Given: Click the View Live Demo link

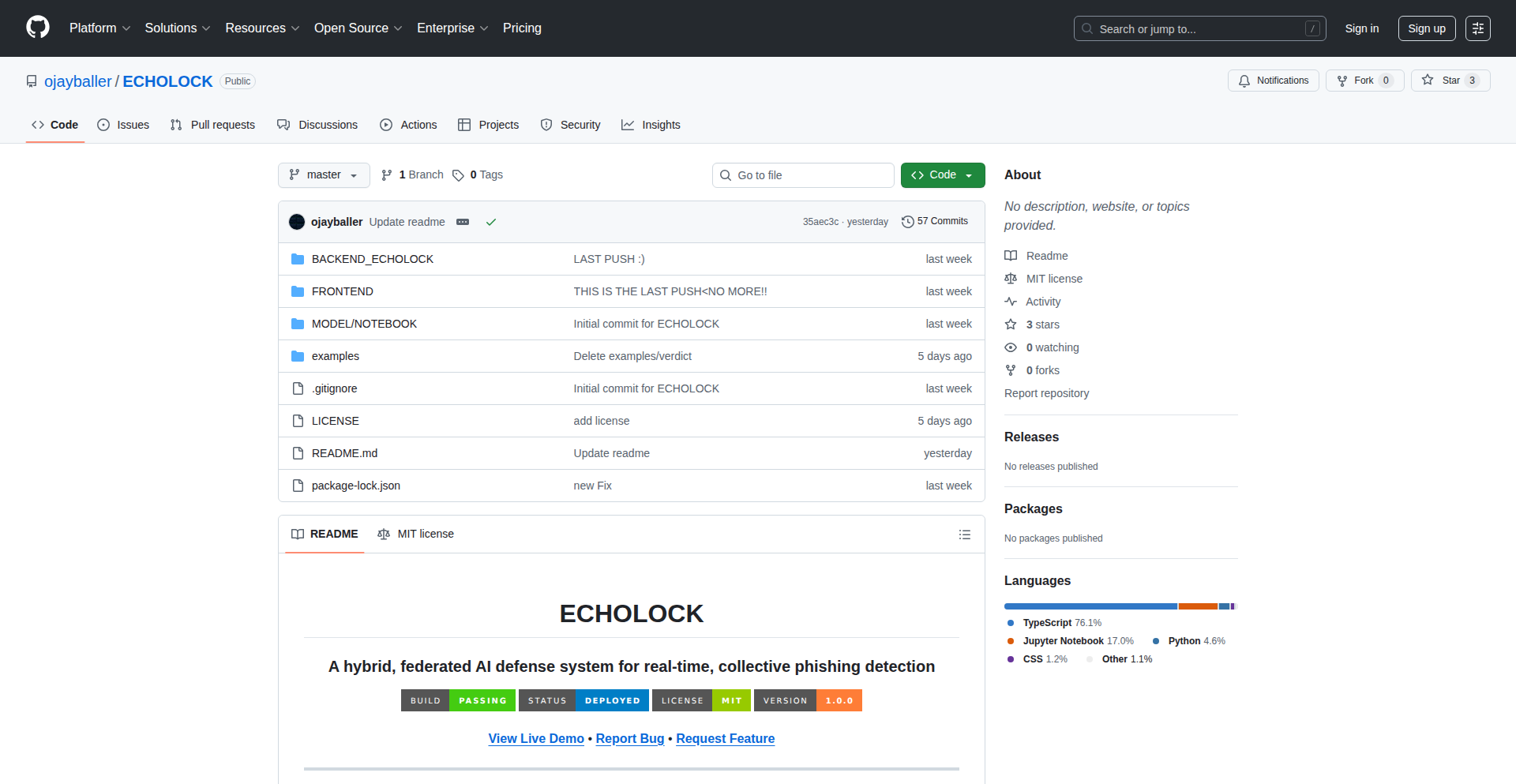Looking at the screenshot, I should coord(536,738).
